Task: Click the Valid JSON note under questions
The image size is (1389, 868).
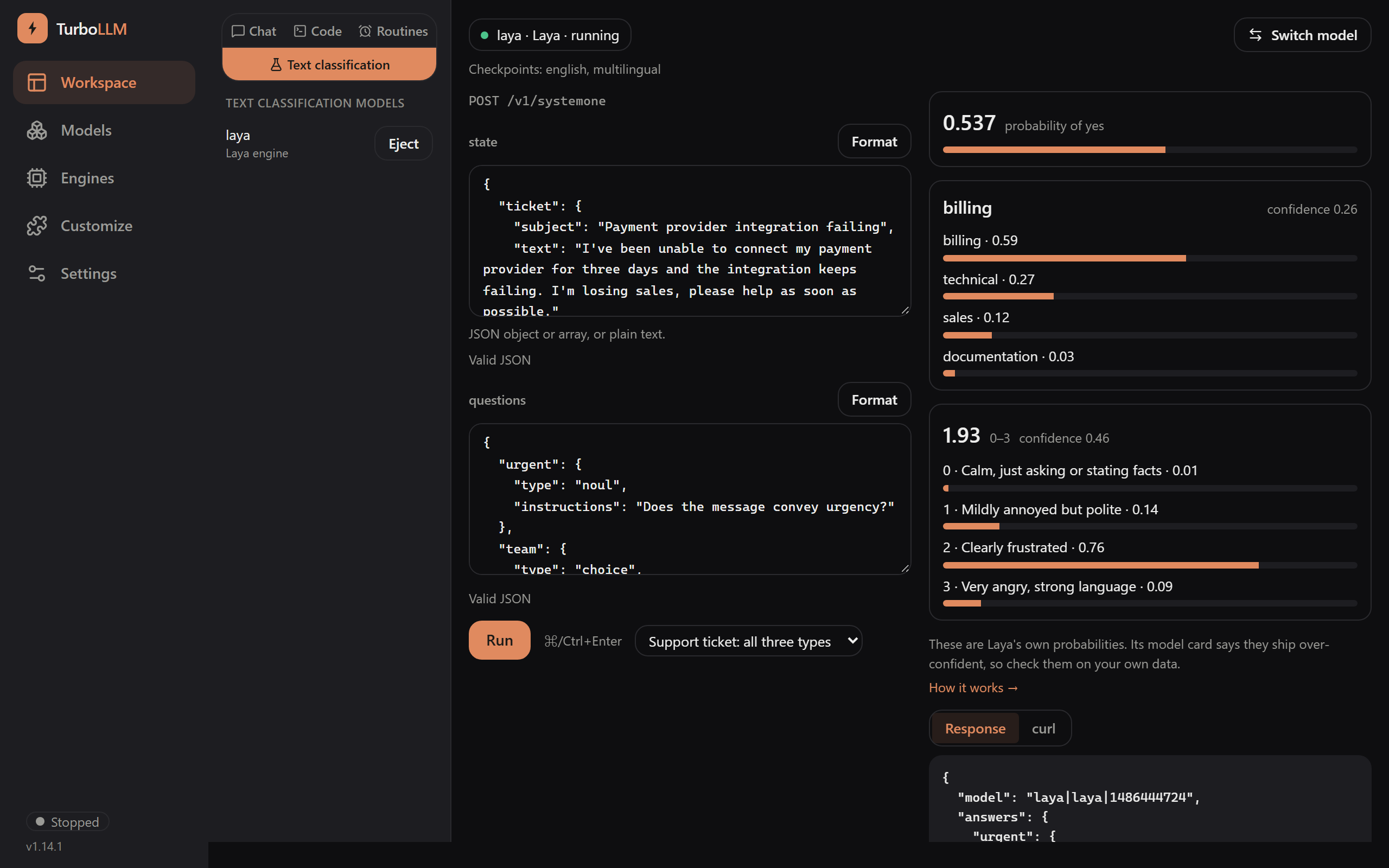Action: [499, 599]
